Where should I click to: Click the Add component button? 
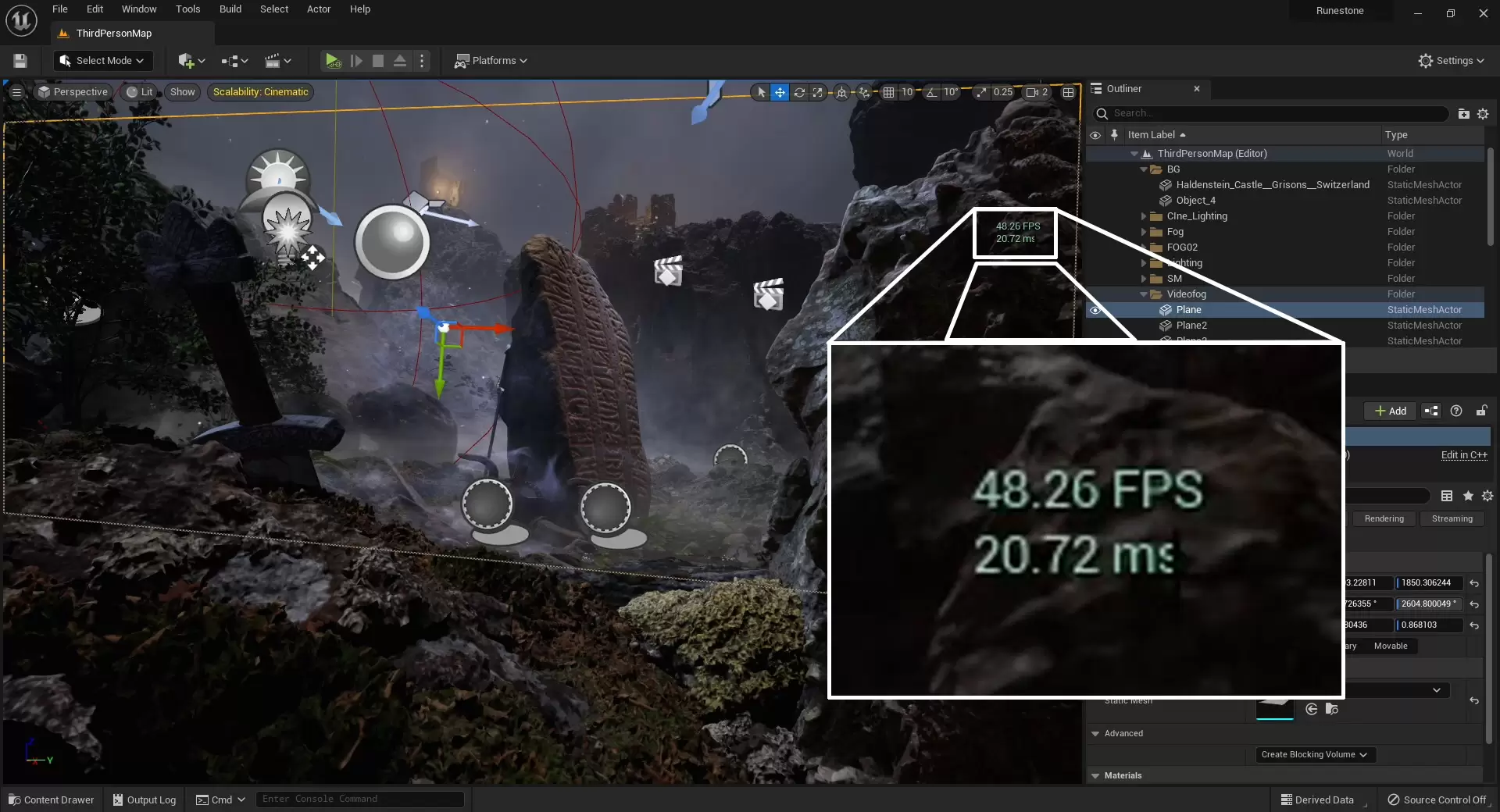[x=1390, y=411]
